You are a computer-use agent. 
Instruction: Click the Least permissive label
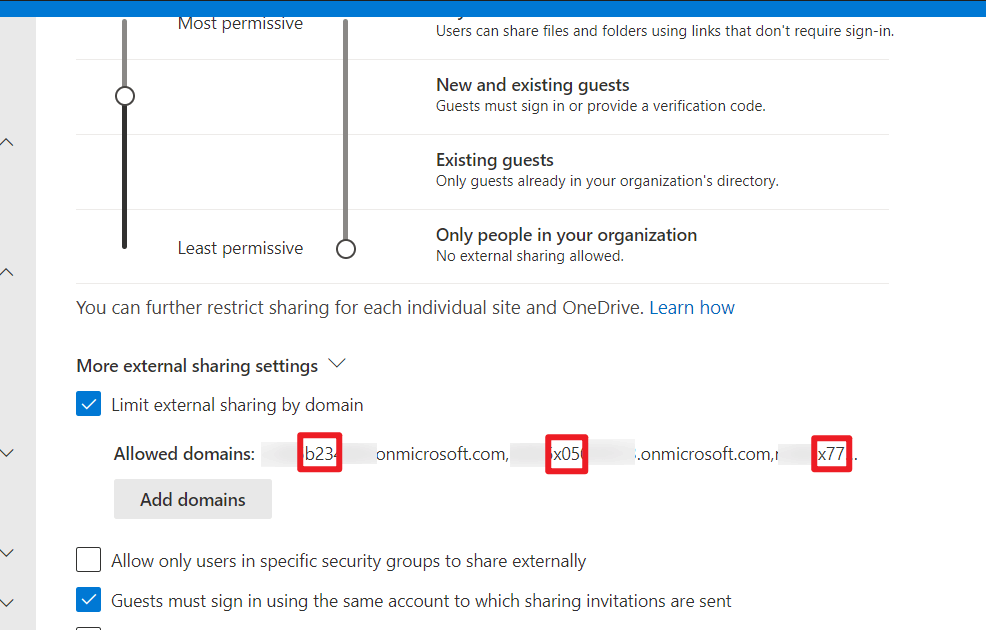coord(240,248)
